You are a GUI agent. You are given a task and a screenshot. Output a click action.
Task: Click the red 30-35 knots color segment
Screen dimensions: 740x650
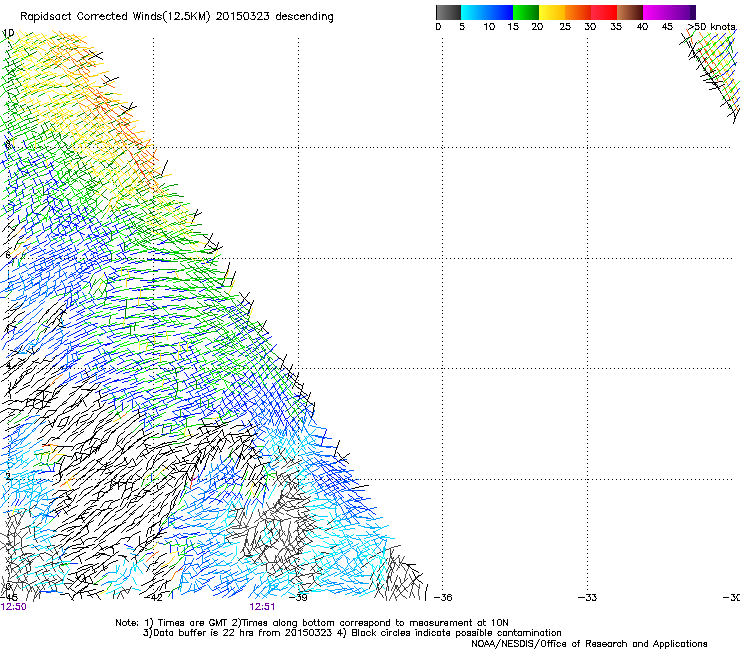(x=604, y=12)
